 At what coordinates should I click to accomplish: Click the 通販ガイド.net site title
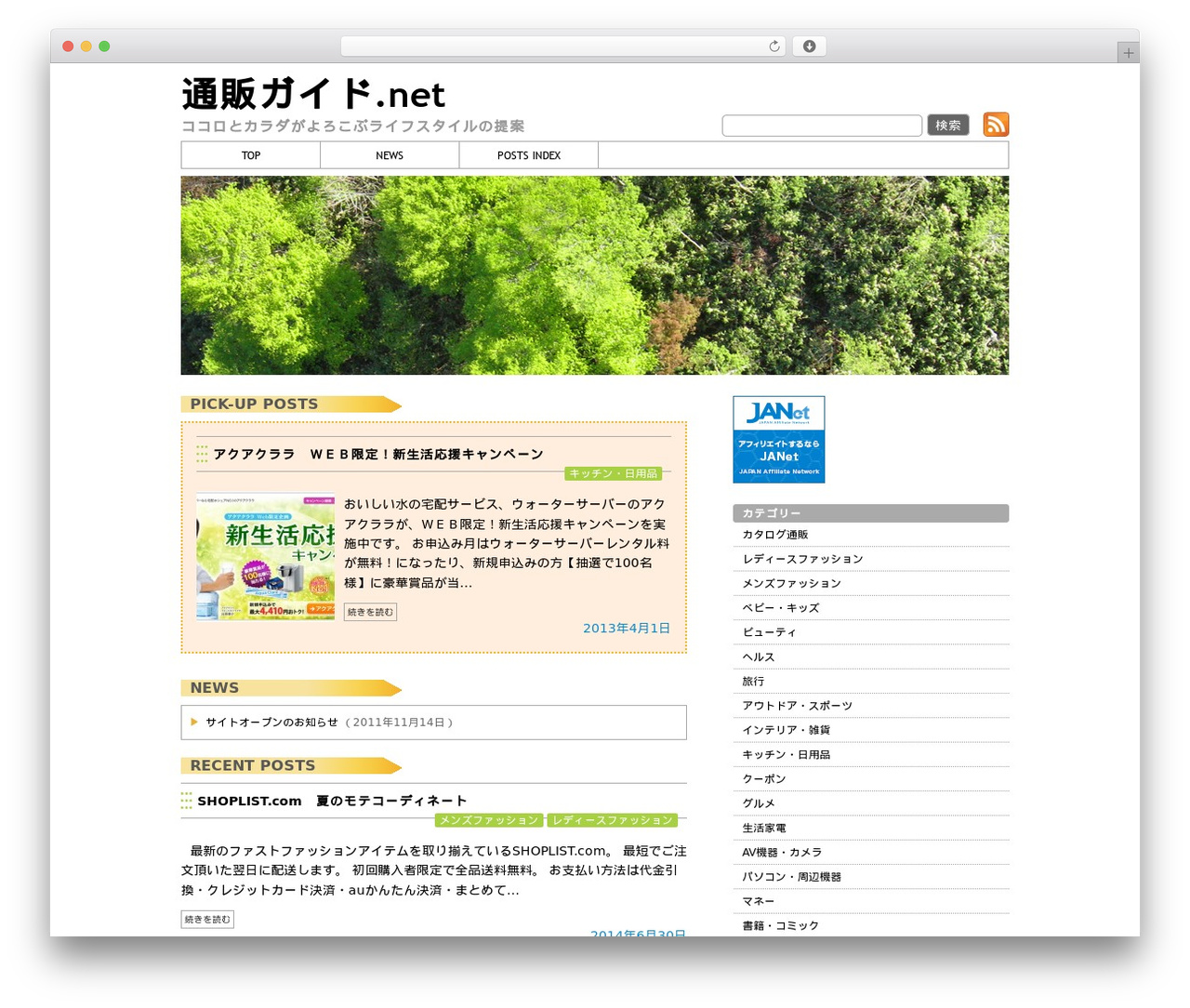313,94
